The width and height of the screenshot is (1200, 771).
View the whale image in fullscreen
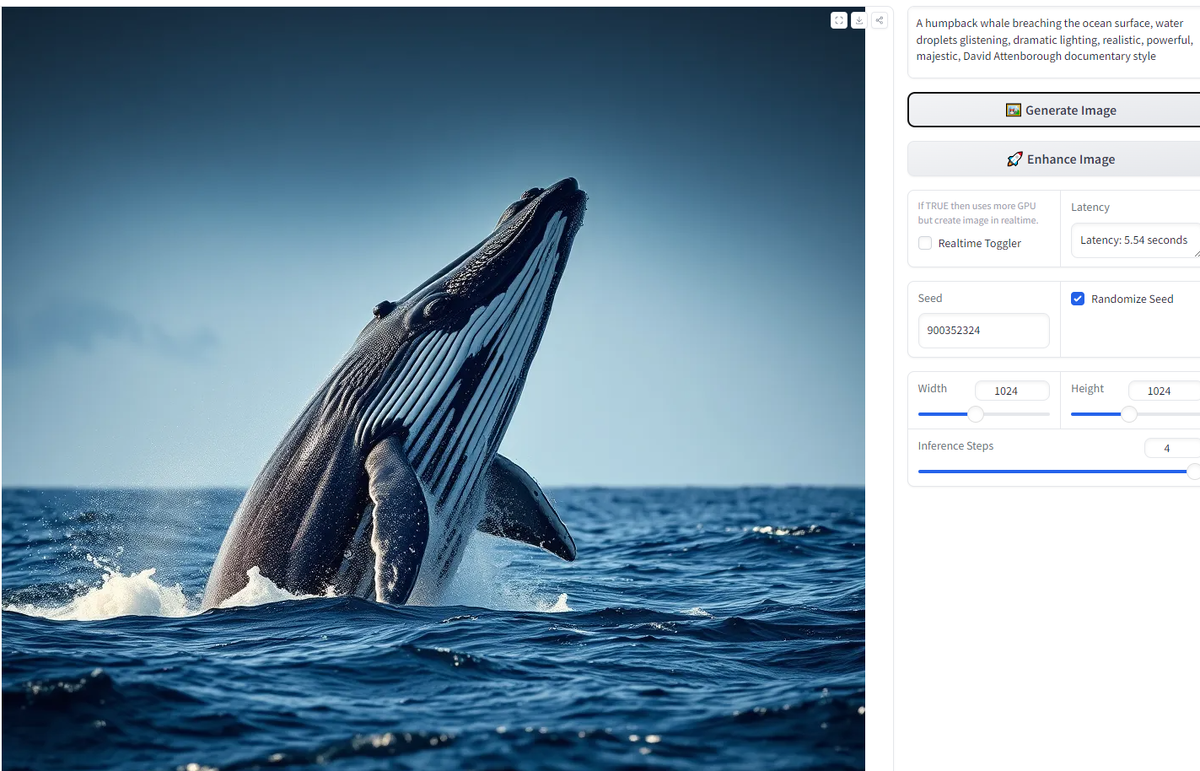[x=839, y=20]
